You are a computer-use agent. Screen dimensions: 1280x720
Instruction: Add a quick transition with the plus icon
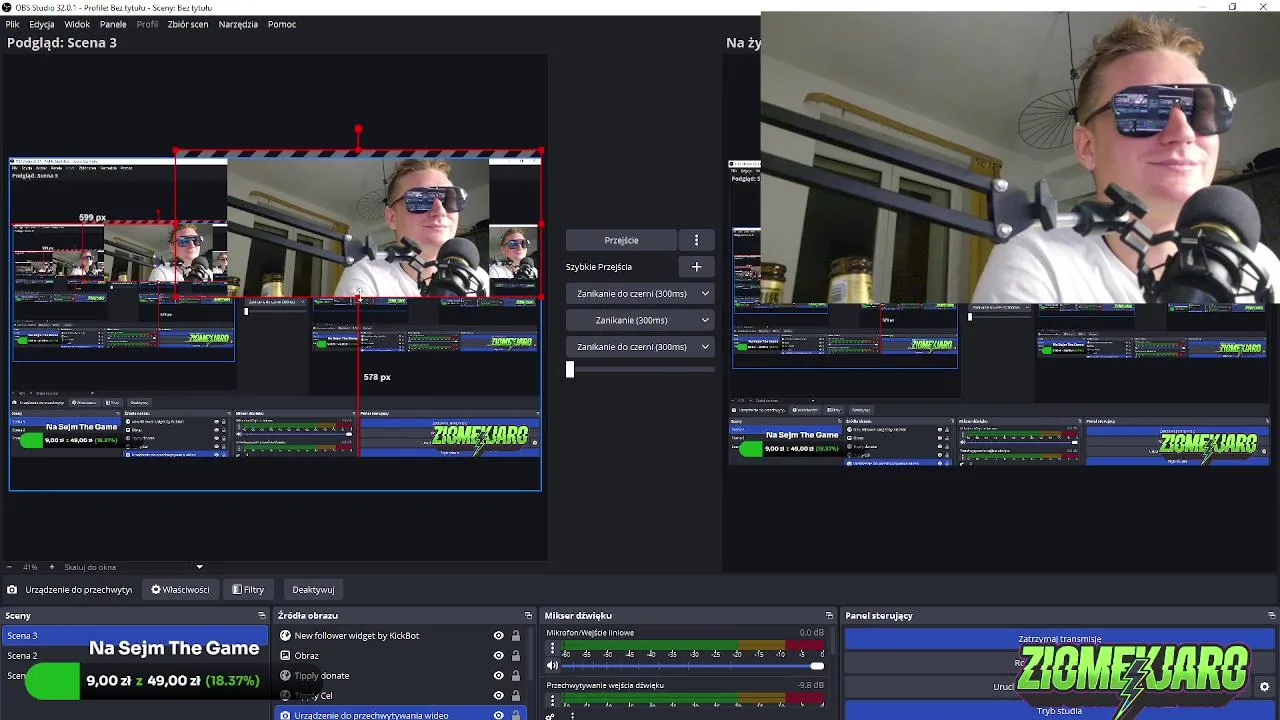pyautogui.click(x=697, y=267)
